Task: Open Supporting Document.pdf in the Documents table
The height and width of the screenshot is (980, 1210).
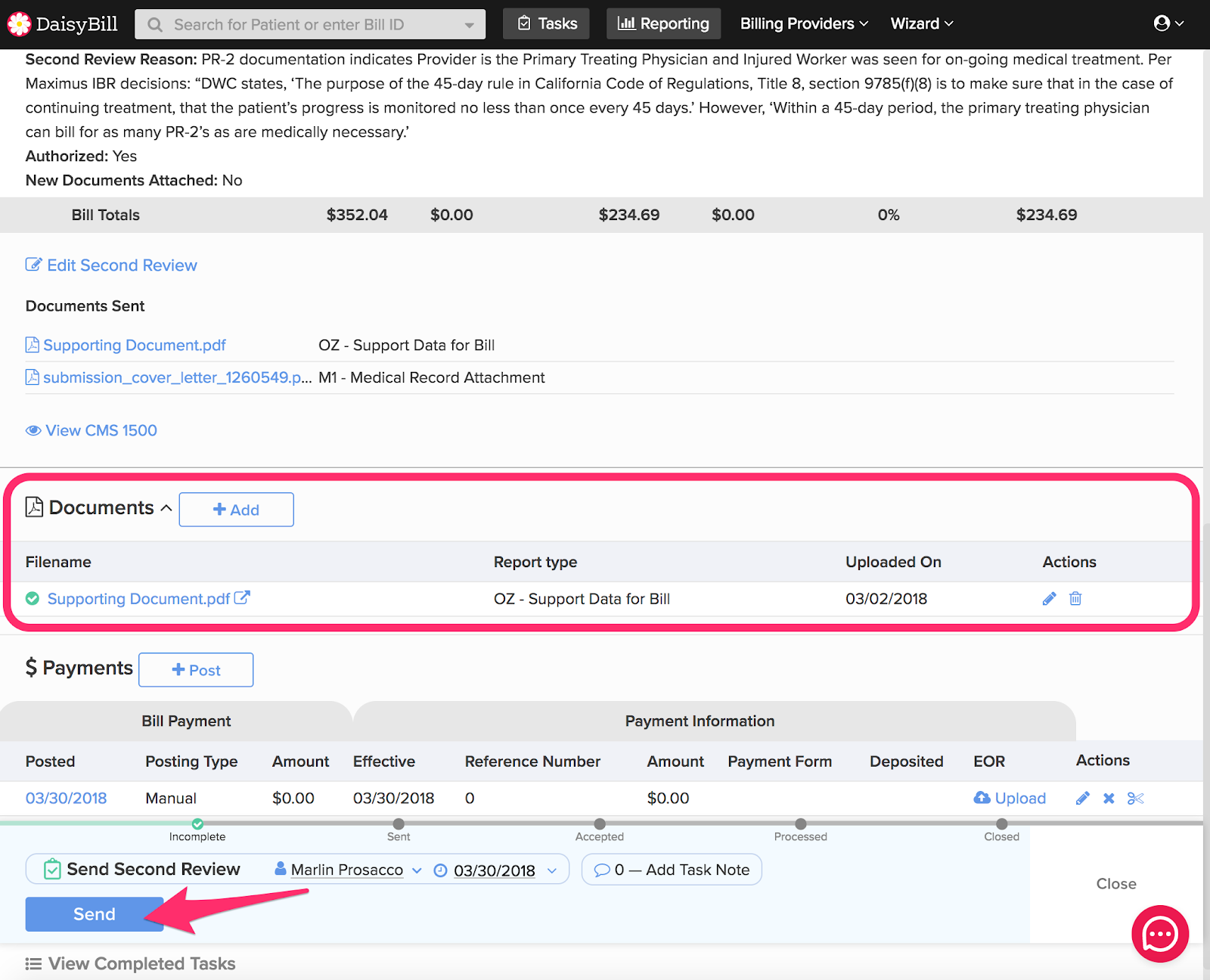Action: (x=138, y=599)
